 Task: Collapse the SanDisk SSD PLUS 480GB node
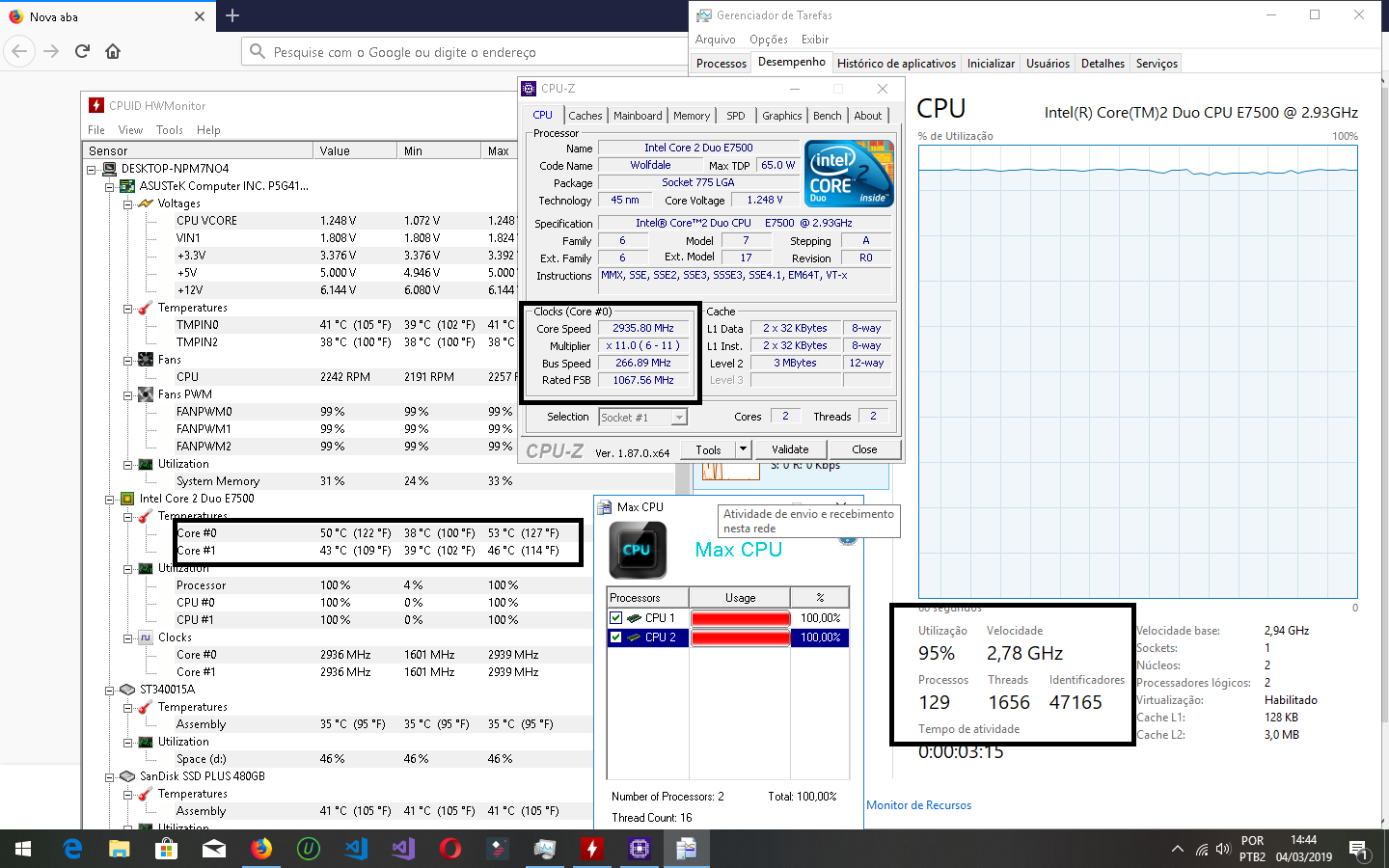pyautogui.click(x=110, y=776)
